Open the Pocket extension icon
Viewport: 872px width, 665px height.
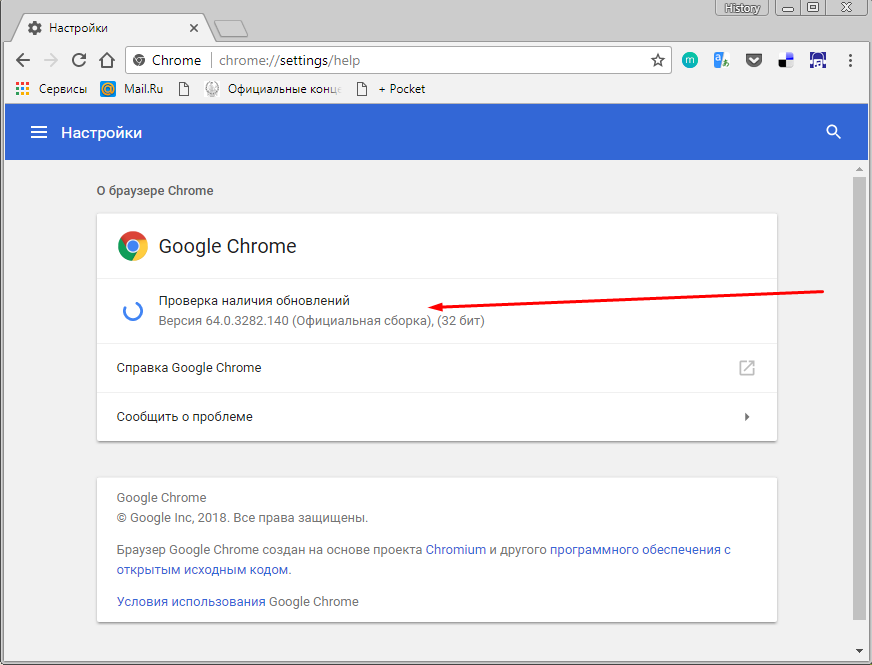tap(754, 60)
